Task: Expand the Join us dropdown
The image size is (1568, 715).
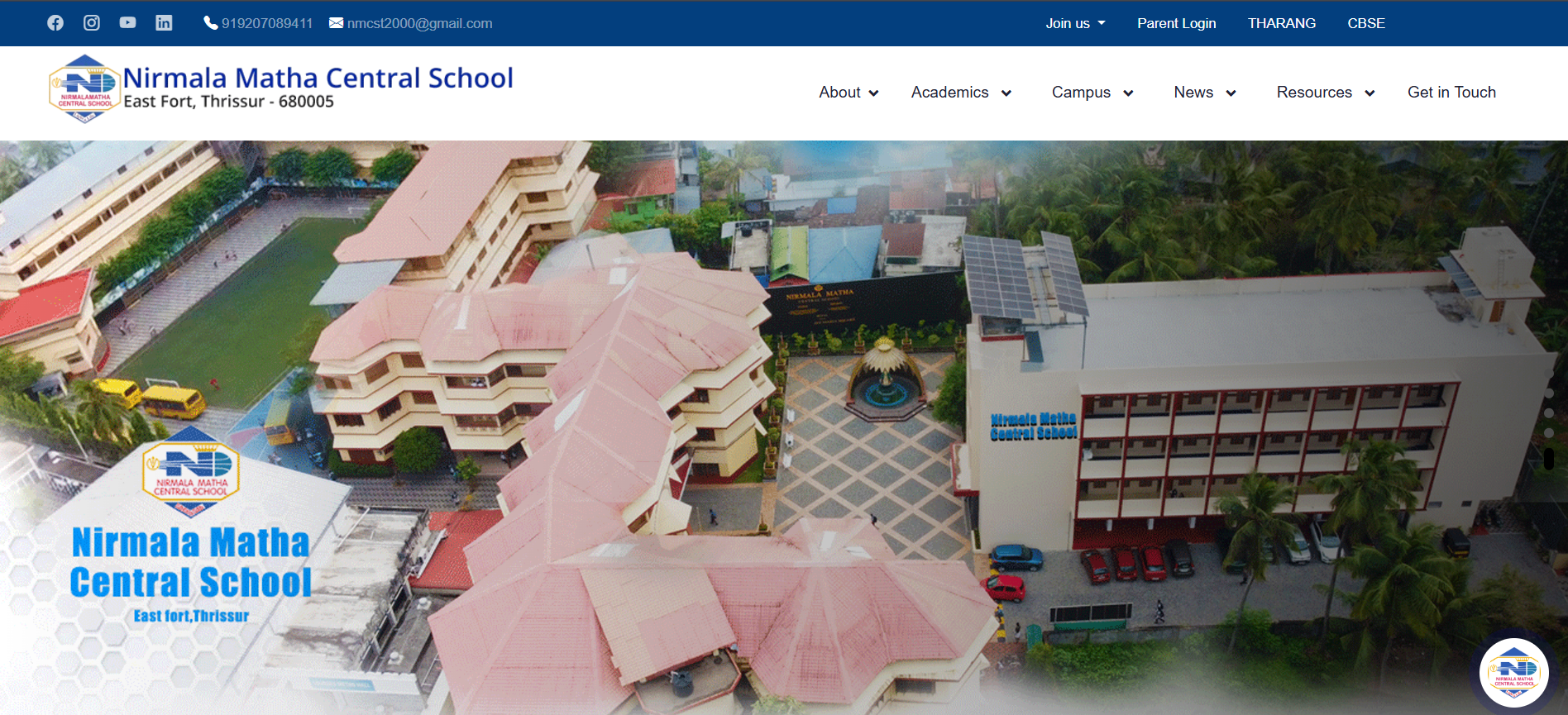Action: pos(1075,23)
